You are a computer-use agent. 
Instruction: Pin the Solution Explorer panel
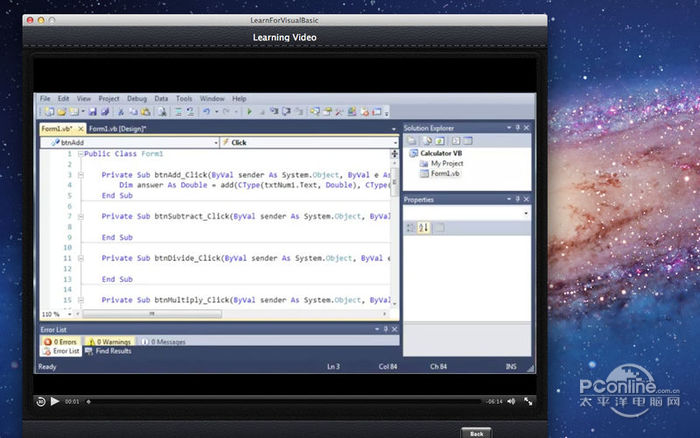[519, 129]
